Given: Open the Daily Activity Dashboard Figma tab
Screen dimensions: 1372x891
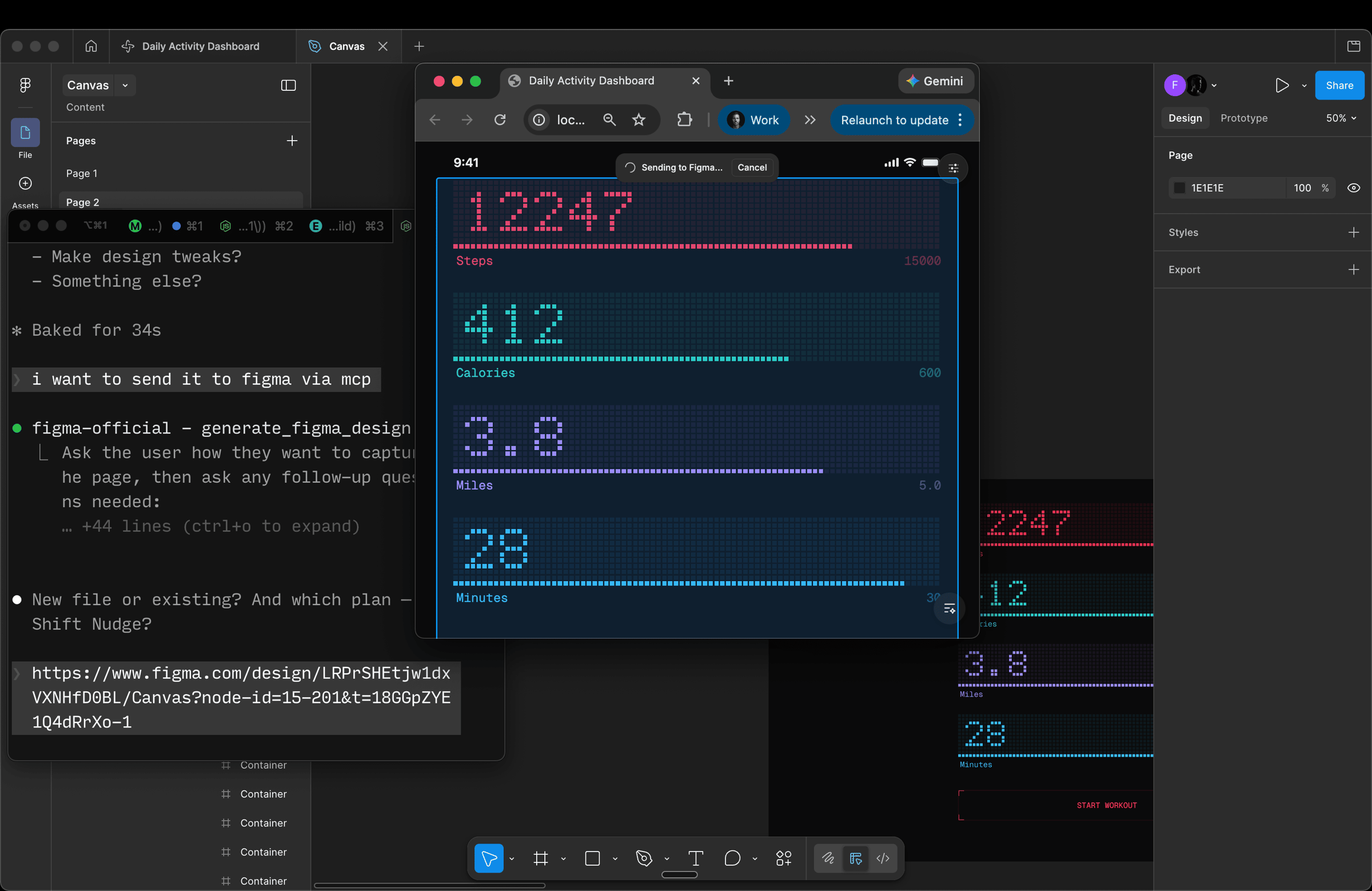Looking at the screenshot, I should [200, 46].
